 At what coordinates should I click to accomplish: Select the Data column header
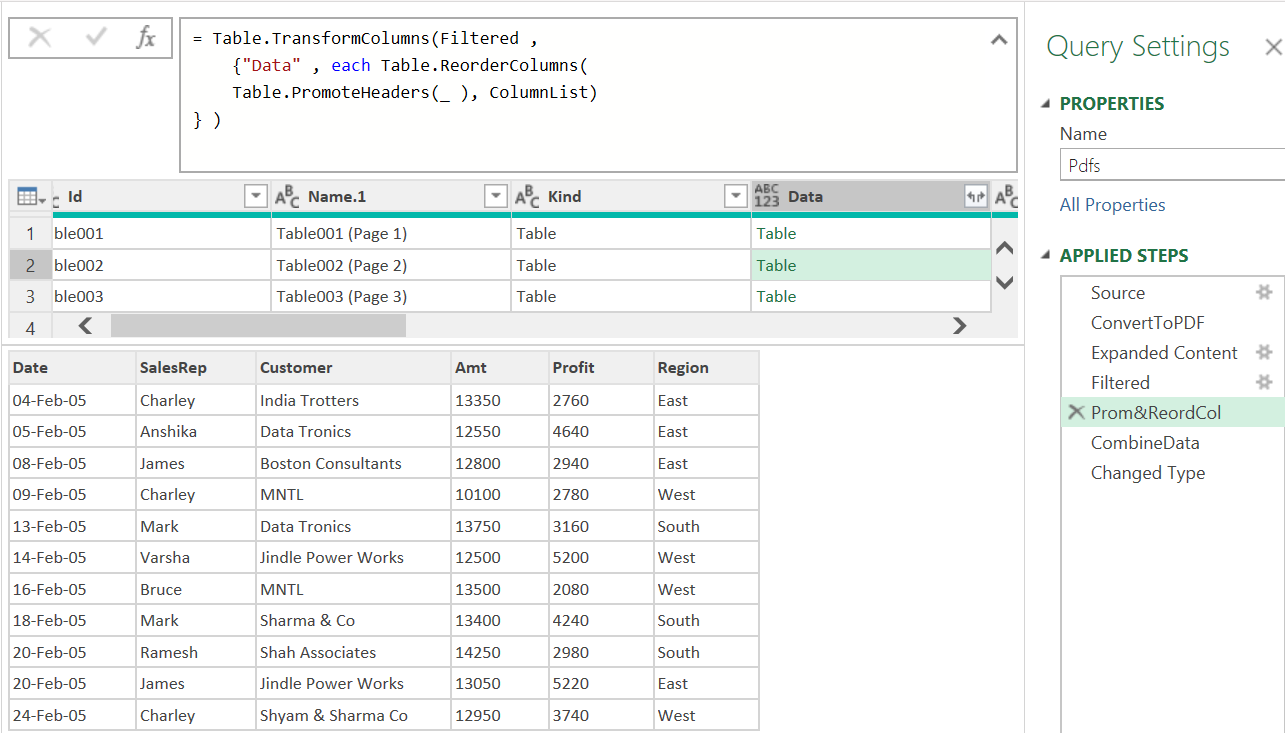(871, 197)
